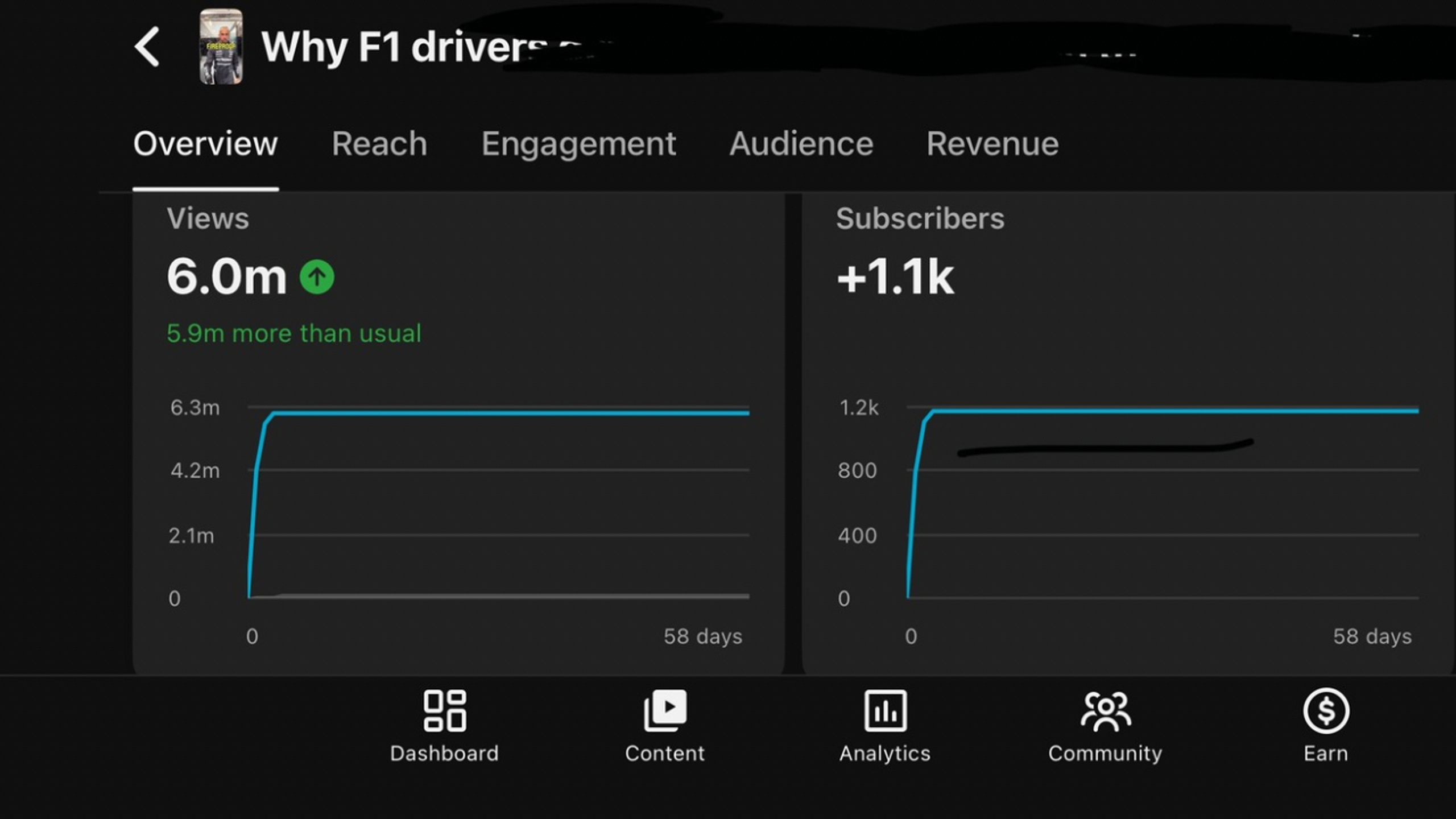Open the Earn dollar icon
1456x819 pixels.
[x=1326, y=711]
